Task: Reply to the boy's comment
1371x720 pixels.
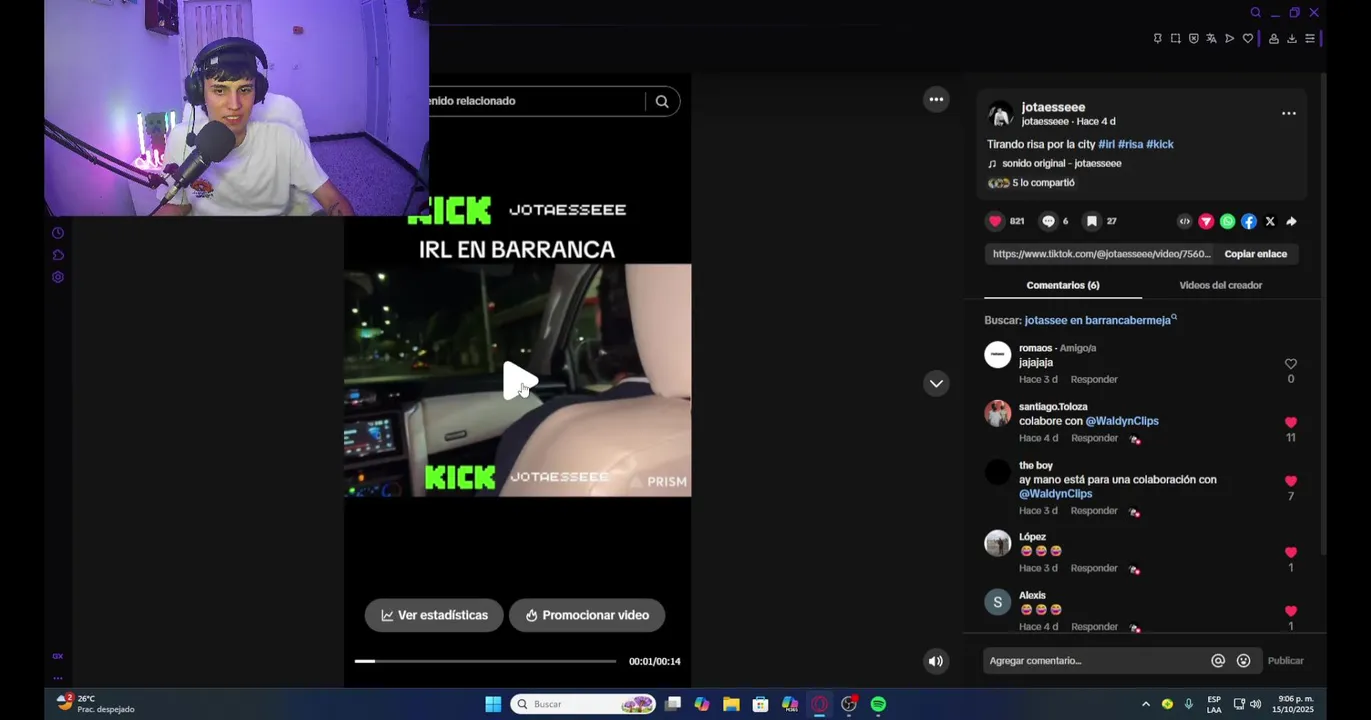Action: point(1094,511)
